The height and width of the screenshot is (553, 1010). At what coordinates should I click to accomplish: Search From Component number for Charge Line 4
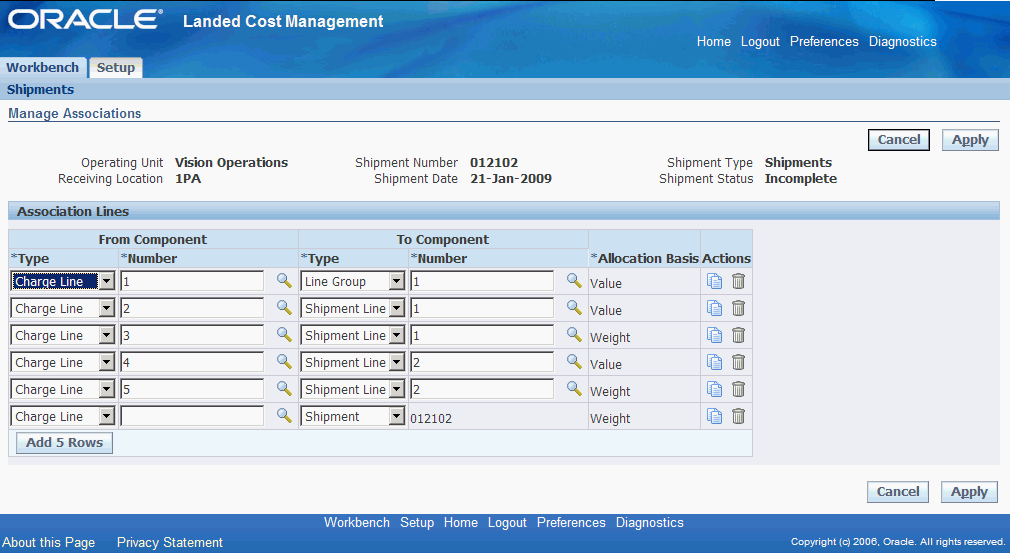[x=284, y=361]
